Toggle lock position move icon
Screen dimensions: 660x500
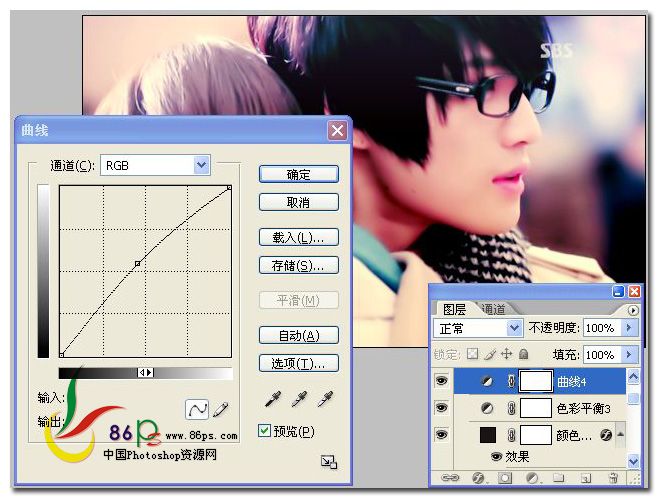(506, 354)
